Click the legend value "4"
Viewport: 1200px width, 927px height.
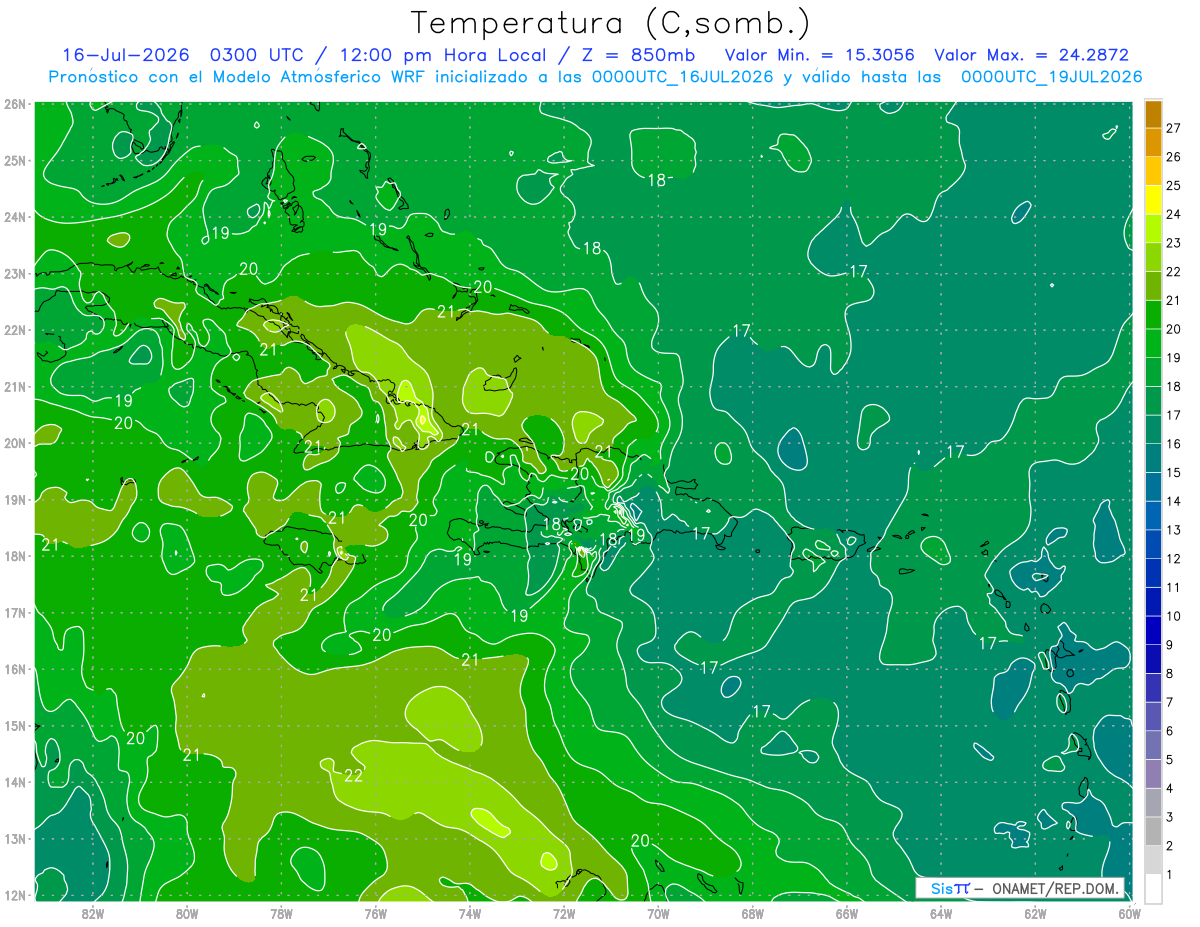coord(1170,788)
